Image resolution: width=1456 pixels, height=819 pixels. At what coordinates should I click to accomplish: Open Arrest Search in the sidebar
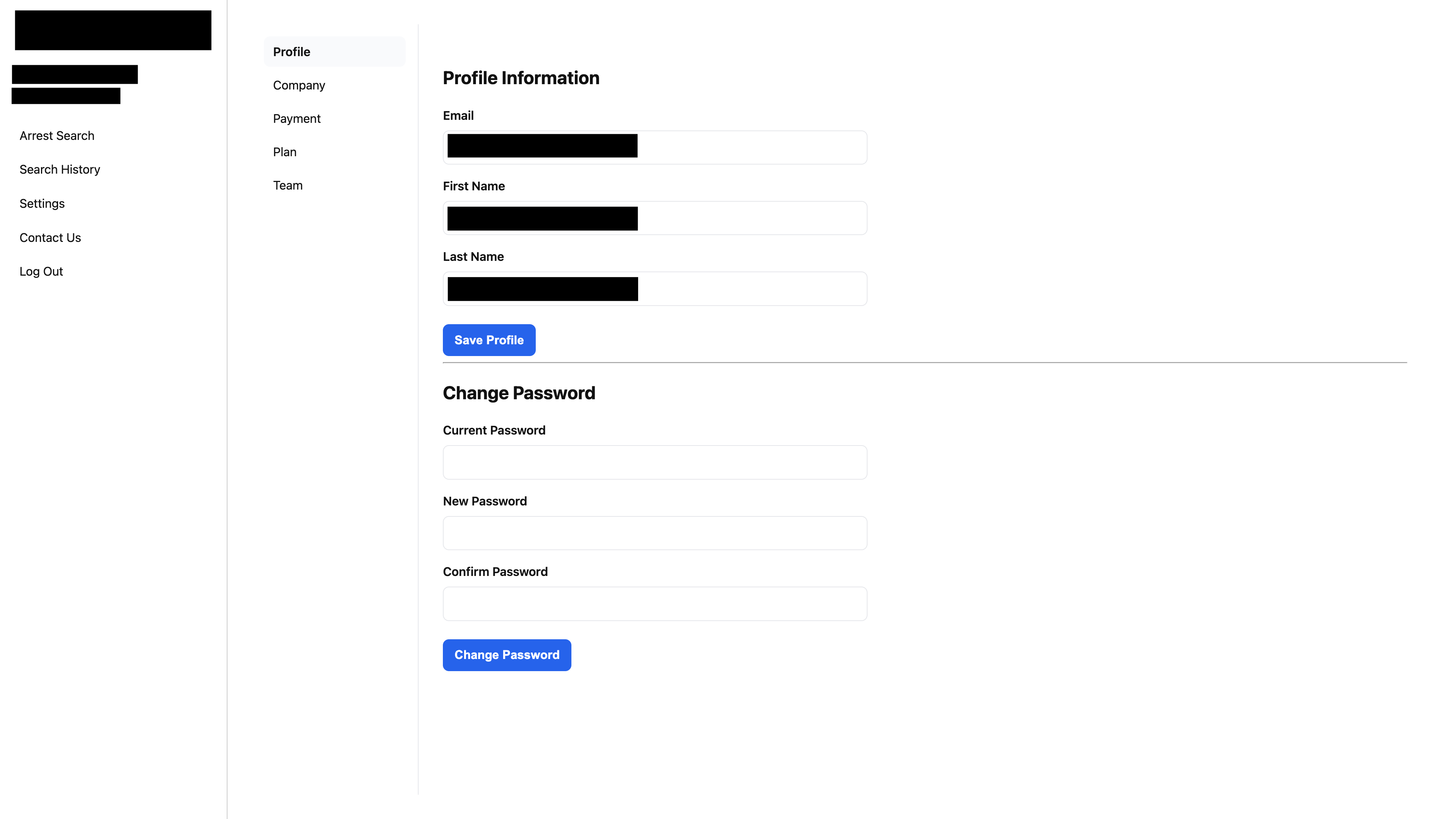coord(56,136)
